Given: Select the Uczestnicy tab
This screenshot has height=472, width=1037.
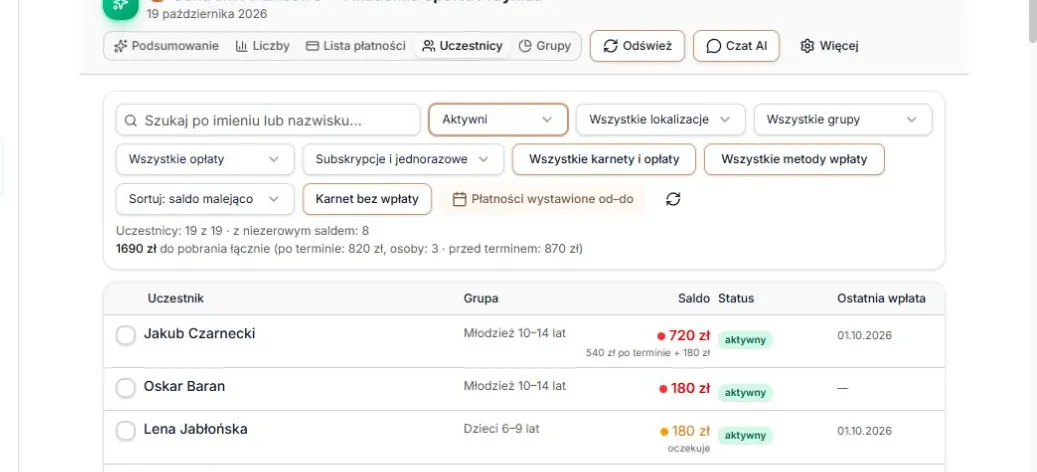Looking at the screenshot, I should [x=463, y=46].
